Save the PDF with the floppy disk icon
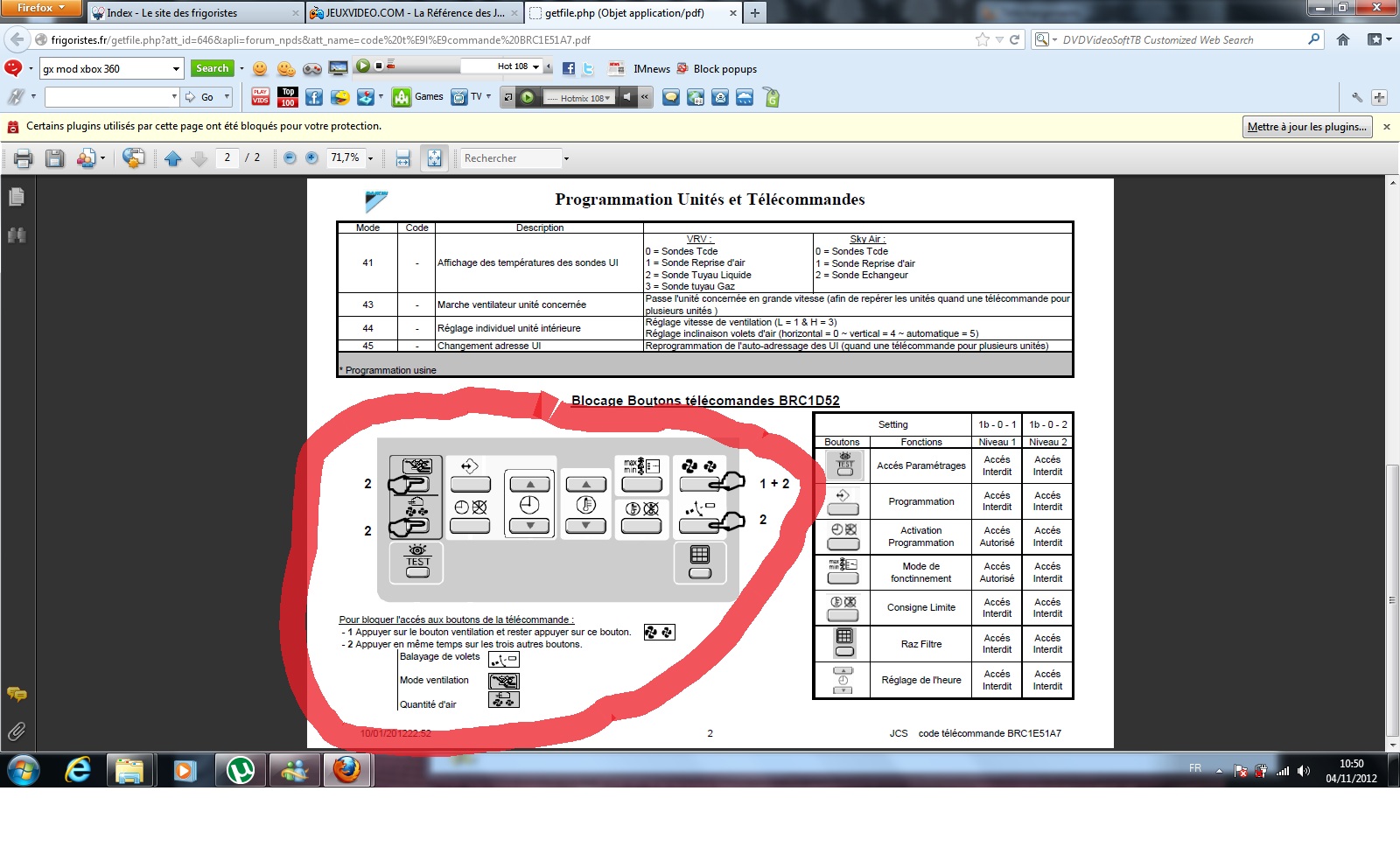The height and width of the screenshot is (847, 1400). pyautogui.click(x=55, y=158)
